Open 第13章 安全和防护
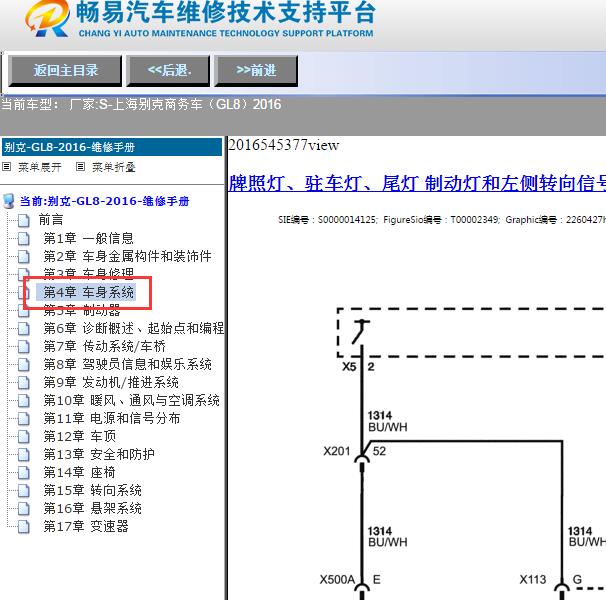The image size is (606, 600). coord(99,454)
